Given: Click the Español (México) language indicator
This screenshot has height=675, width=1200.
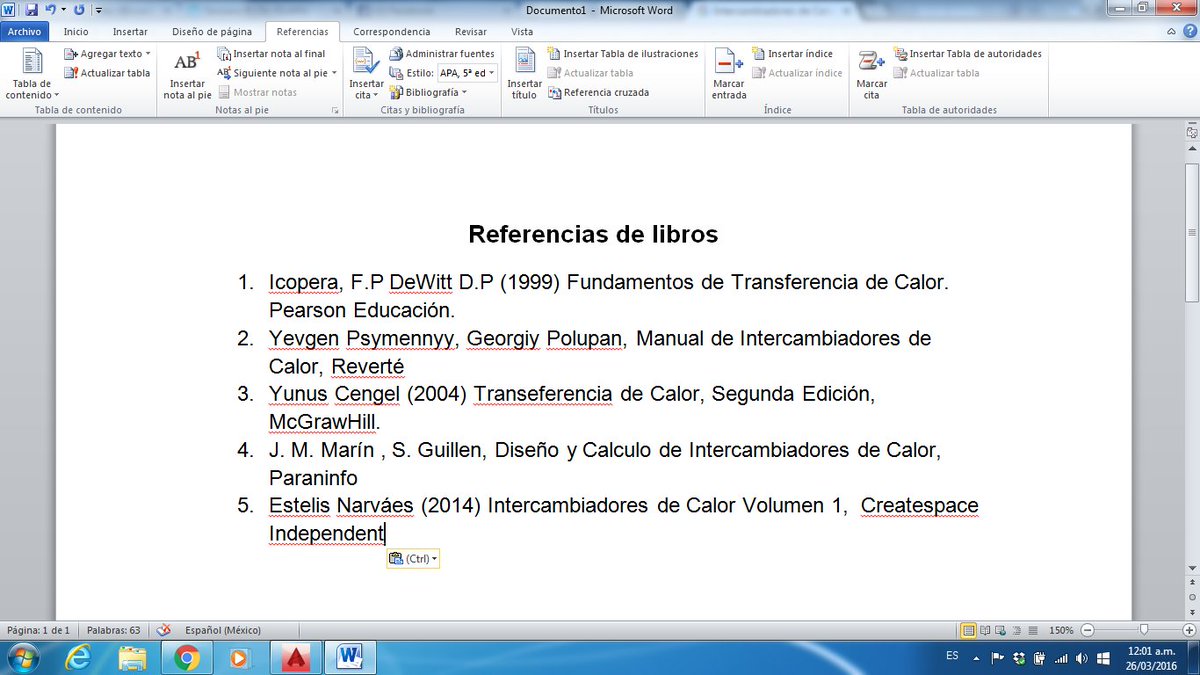Looking at the screenshot, I should [223, 630].
